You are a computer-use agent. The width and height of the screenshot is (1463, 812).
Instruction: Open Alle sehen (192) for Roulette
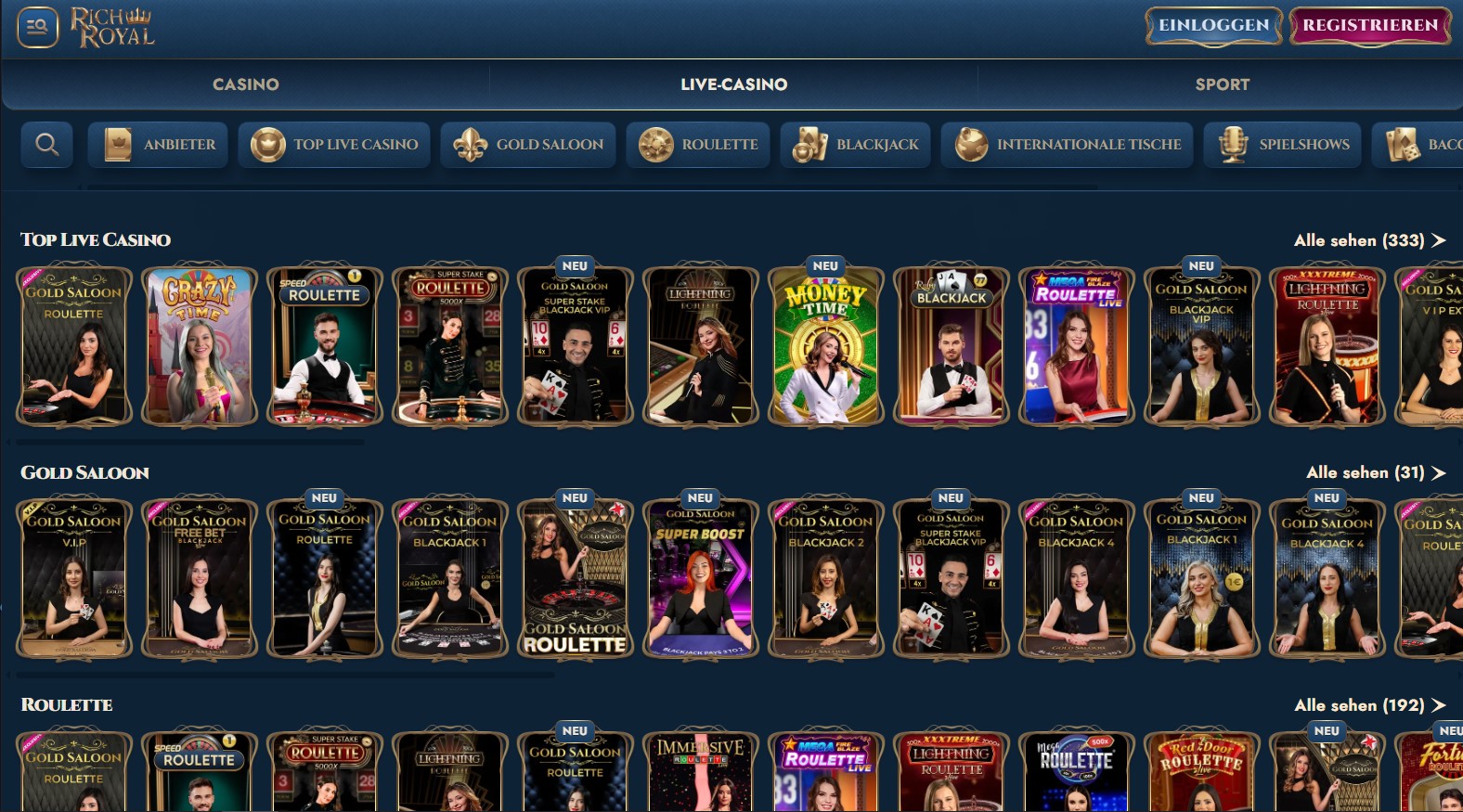(x=1370, y=705)
